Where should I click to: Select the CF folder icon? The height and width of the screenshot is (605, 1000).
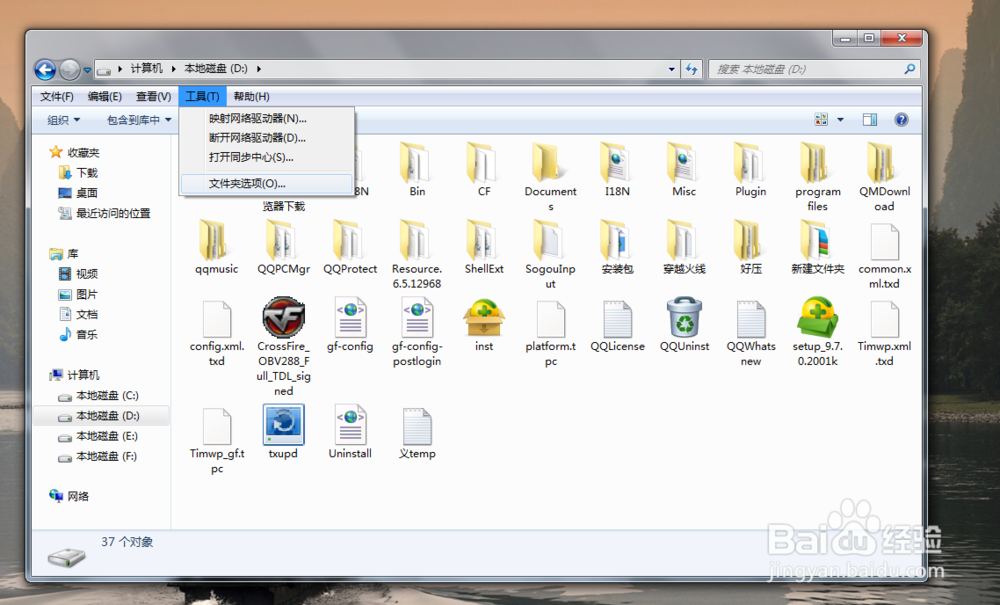(x=484, y=163)
